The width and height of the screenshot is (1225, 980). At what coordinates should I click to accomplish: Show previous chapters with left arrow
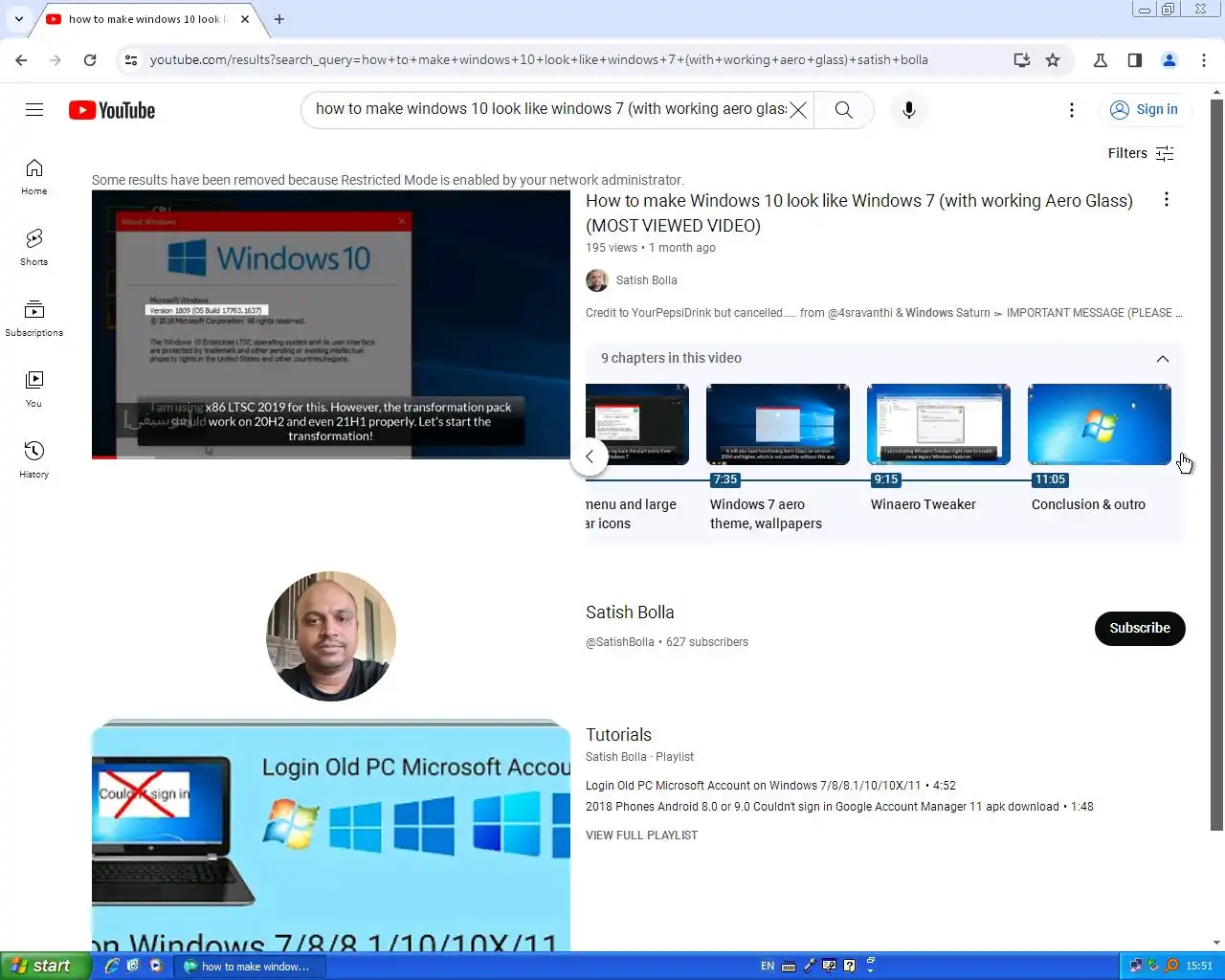click(x=590, y=457)
